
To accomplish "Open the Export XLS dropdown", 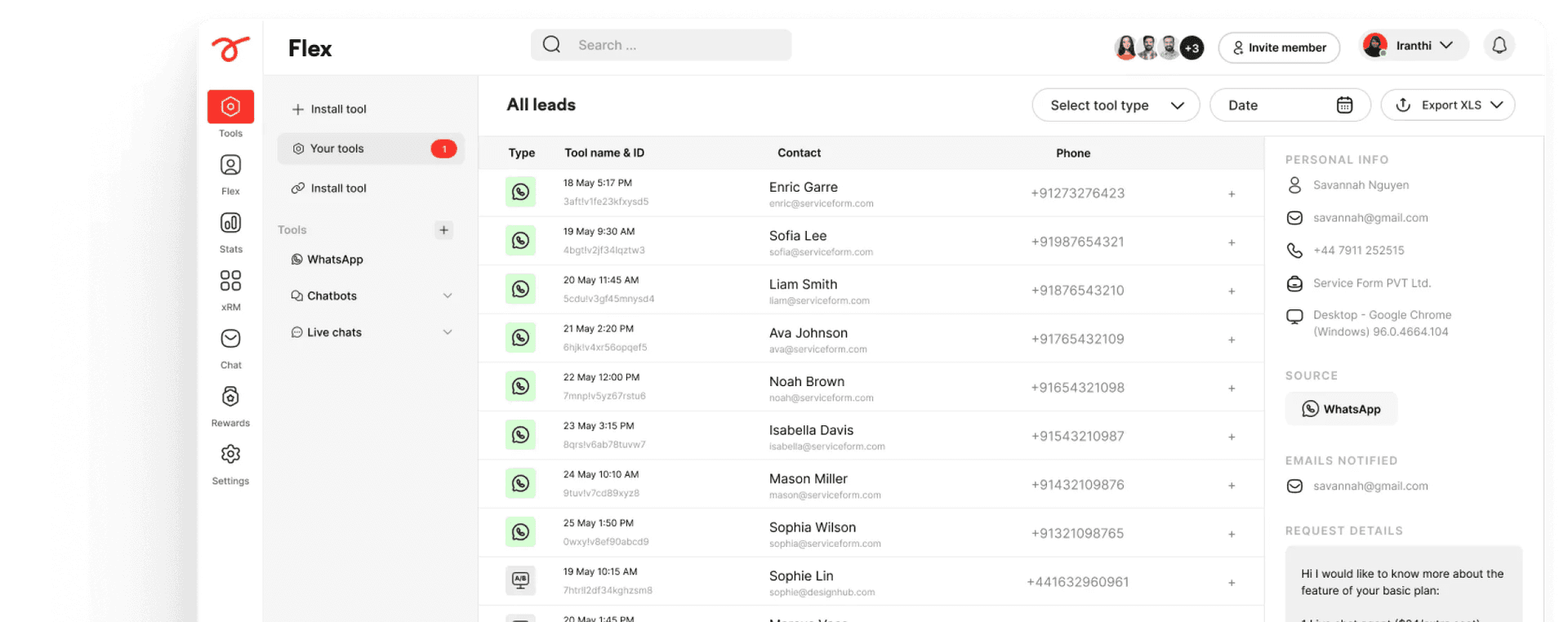I will click(x=1447, y=105).
